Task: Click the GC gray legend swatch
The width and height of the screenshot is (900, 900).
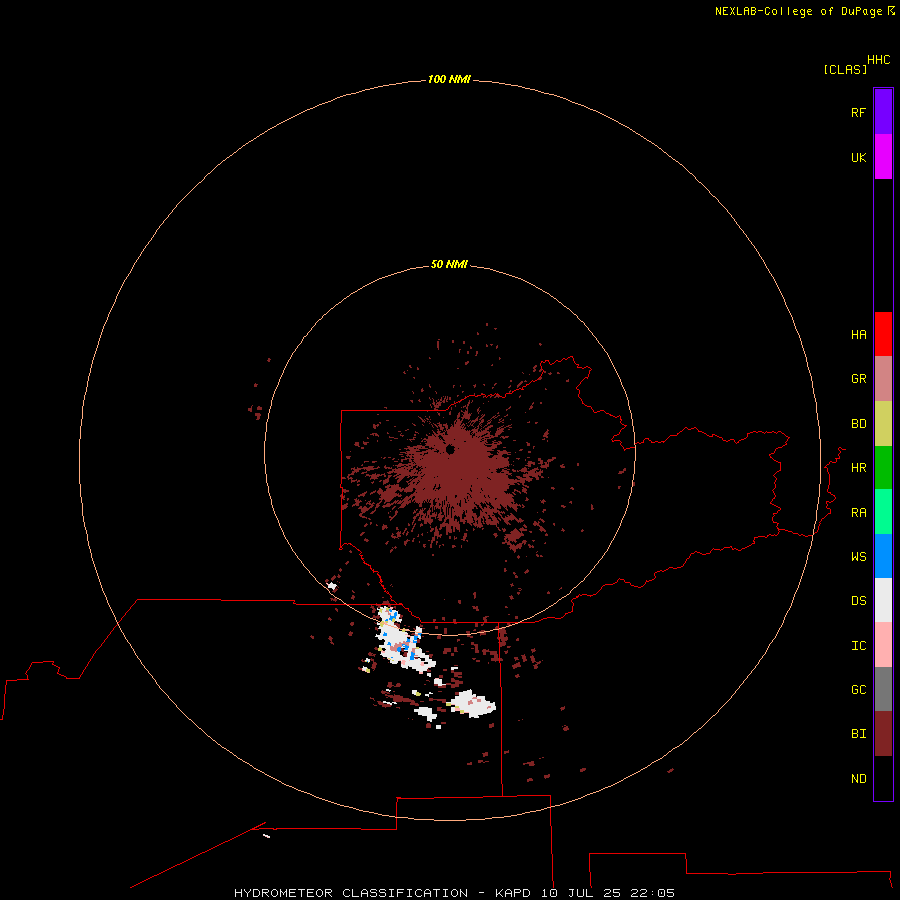Action: (x=883, y=689)
